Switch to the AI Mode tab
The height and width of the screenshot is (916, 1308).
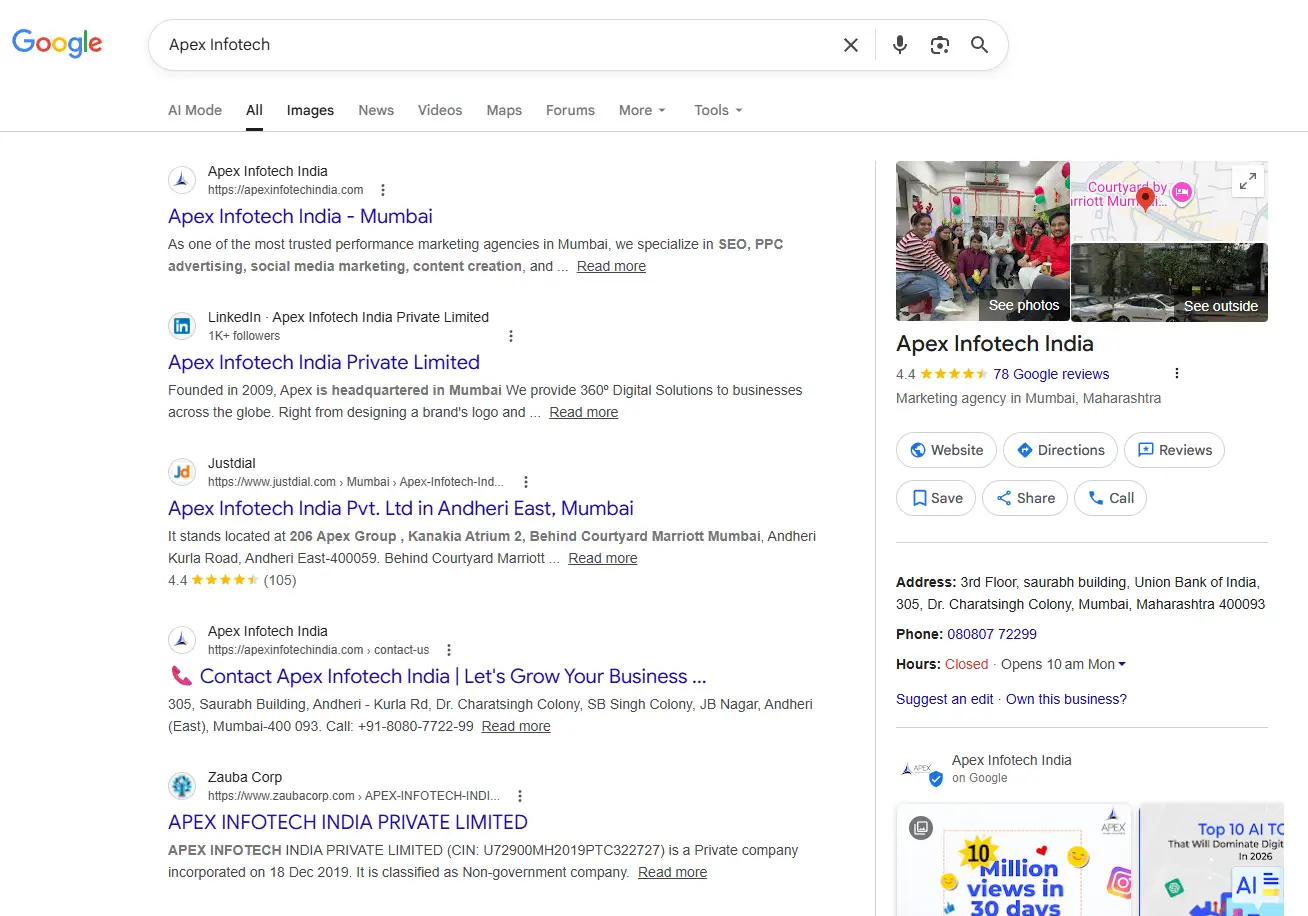click(x=195, y=110)
